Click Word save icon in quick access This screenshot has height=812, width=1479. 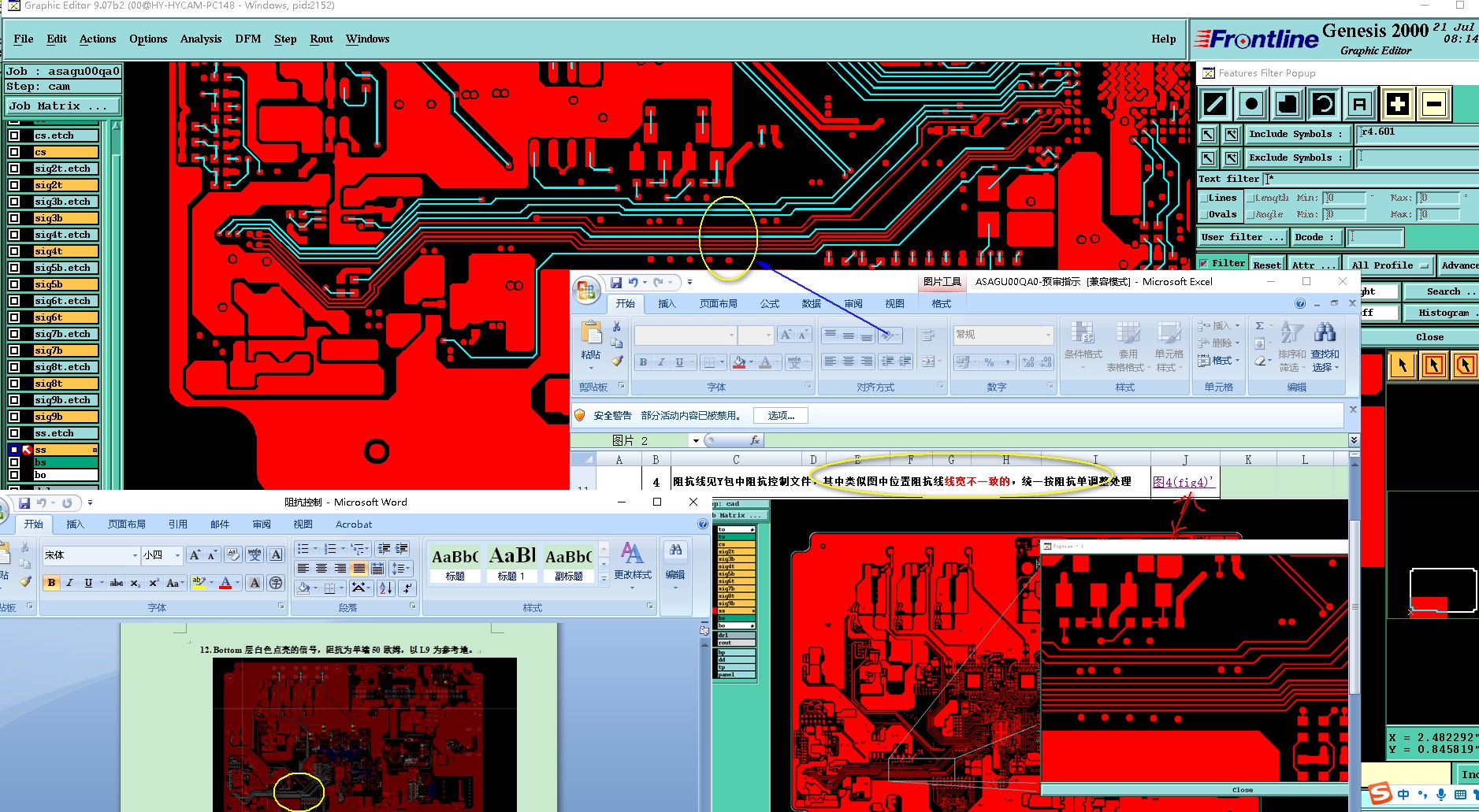24,502
